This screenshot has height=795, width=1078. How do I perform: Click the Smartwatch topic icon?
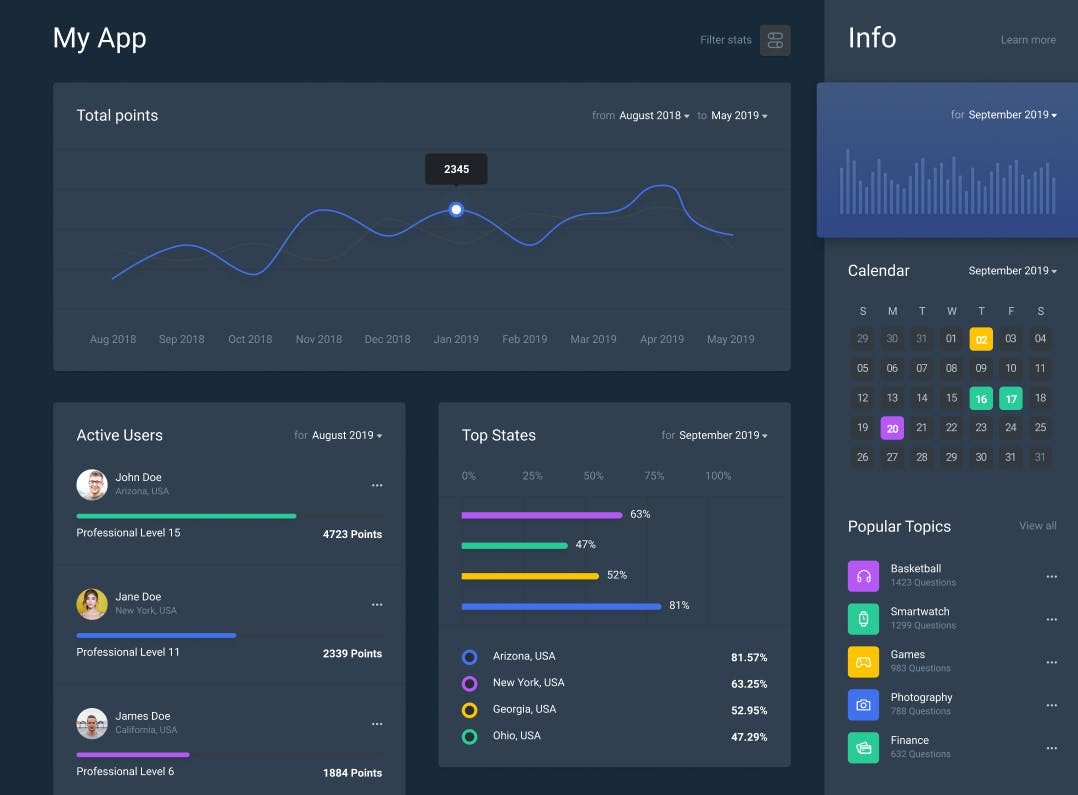pyautogui.click(x=863, y=619)
